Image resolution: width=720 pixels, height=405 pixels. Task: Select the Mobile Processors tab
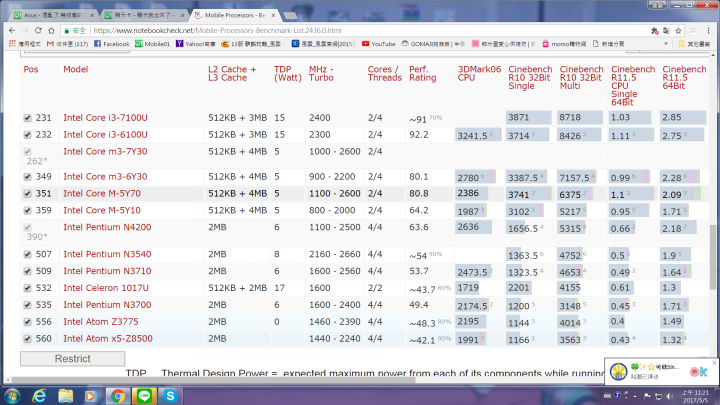pyautogui.click(x=234, y=15)
